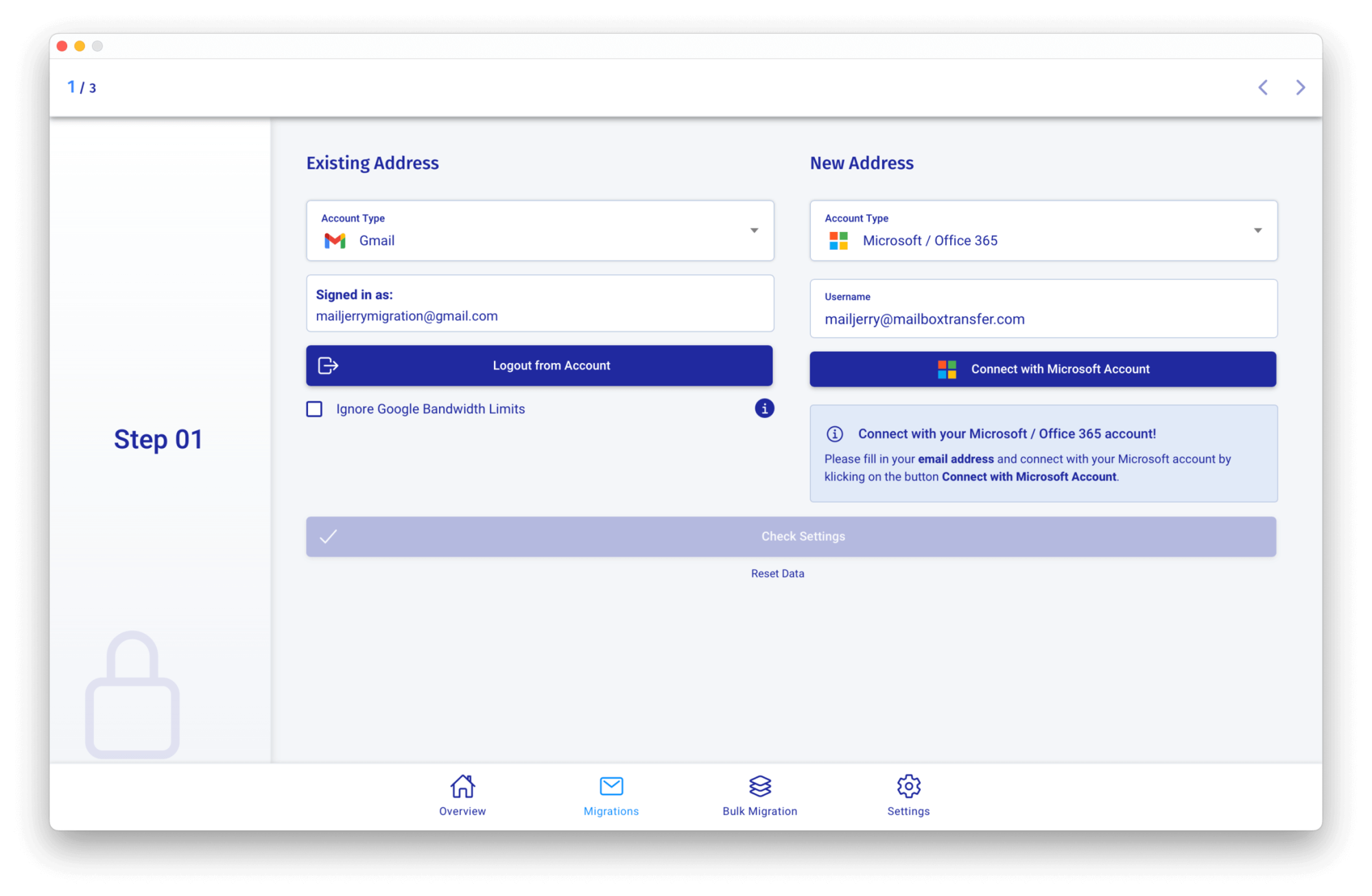Click the info icon beside Ignore Google Bandwidth Limits
Image resolution: width=1372 pixels, height=896 pixels.
pyautogui.click(x=764, y=408)
